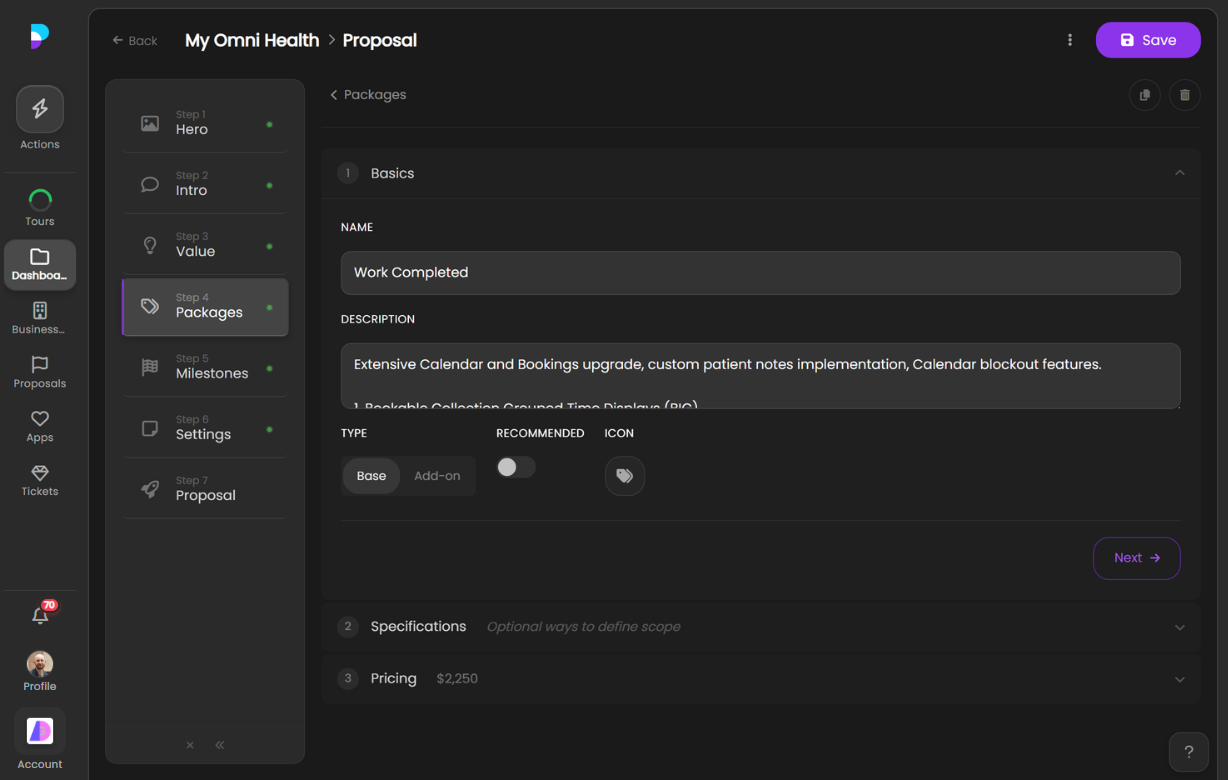Click the question mark help icon
The image size is (1228, 780).
point(1188,752)
